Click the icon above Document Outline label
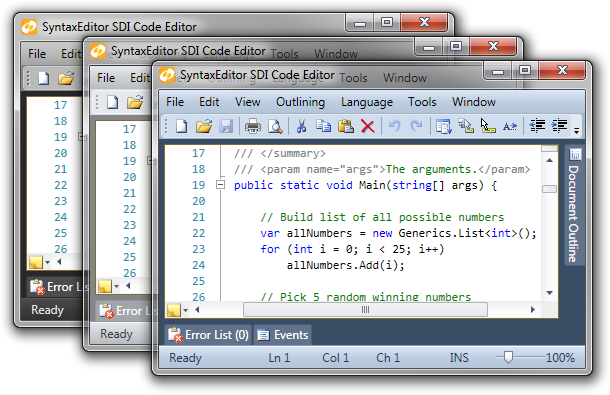Screen dimensions: 610x395 (x=575, y=154)
